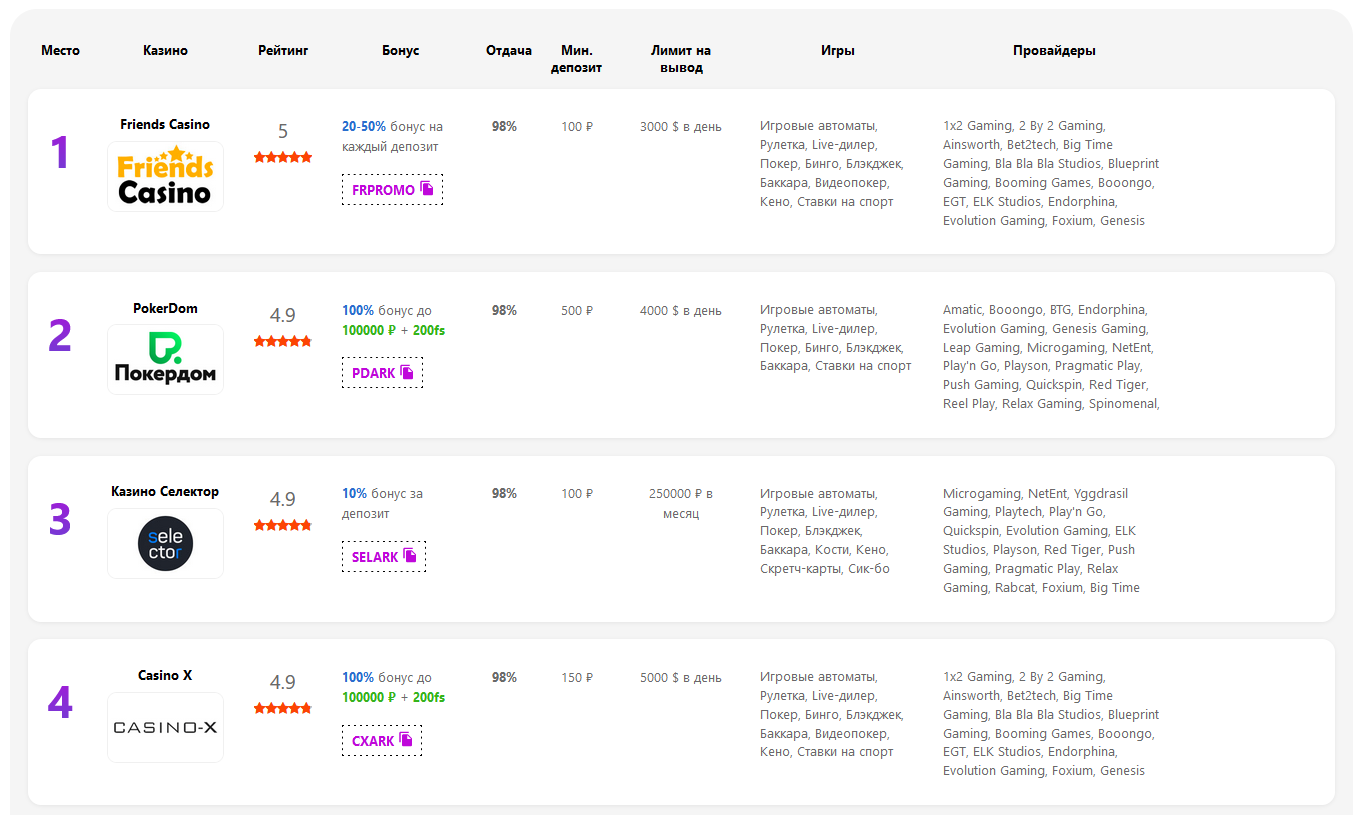Click Casino X's 100000 ₽ + 200fs bonus

[x=393, y=697]
